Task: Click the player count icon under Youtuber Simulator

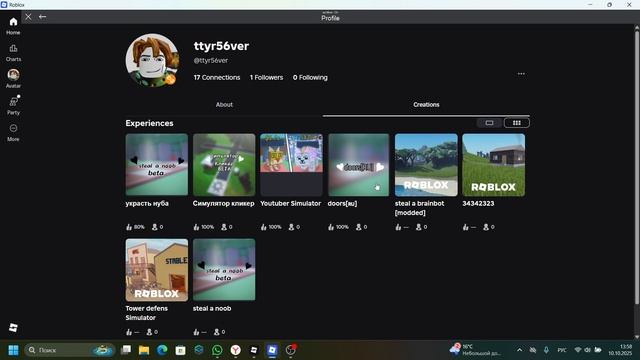Action: [x=291, y=227]
